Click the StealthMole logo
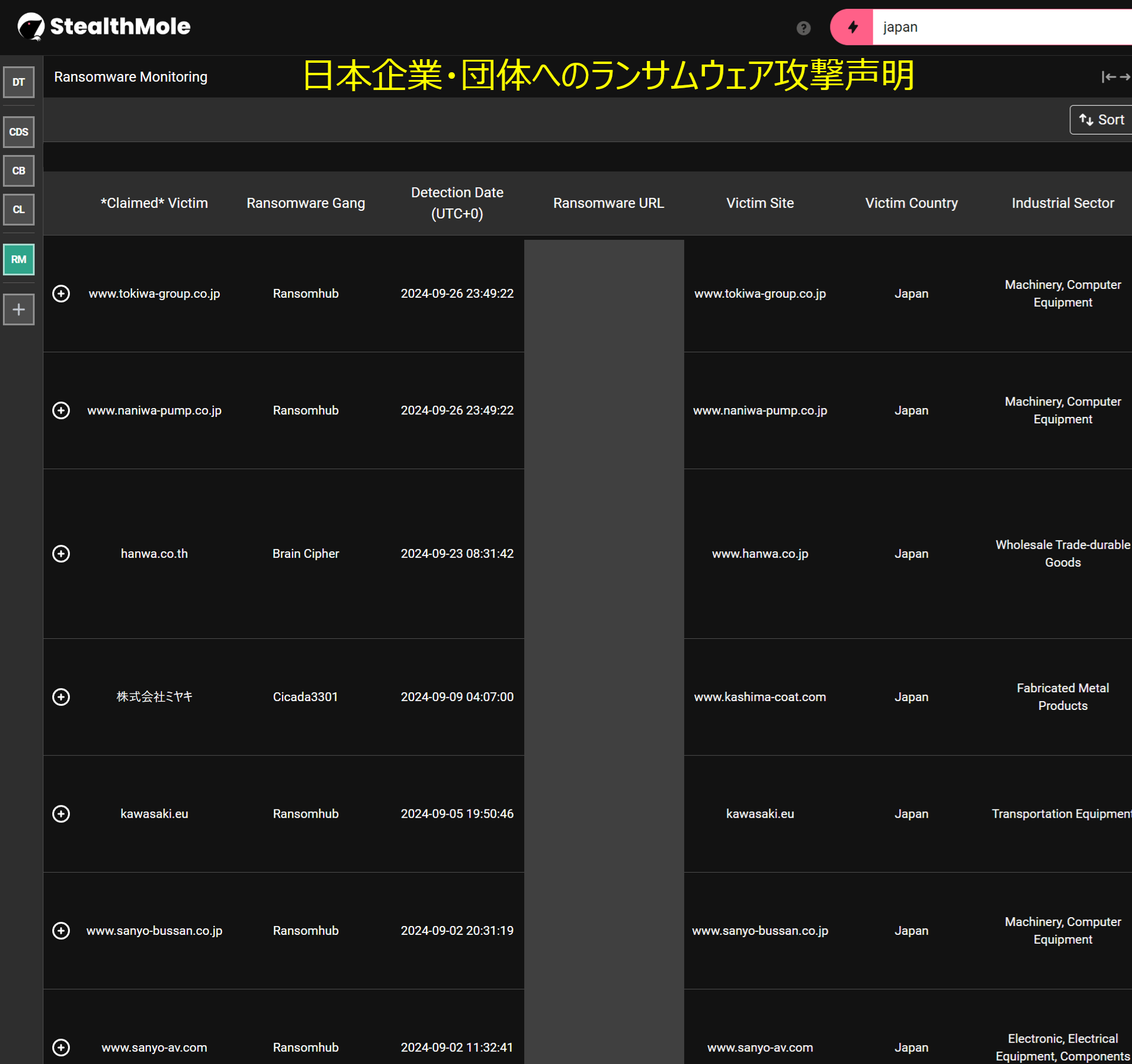The image size is (1132, 1064). click(104, 27)
